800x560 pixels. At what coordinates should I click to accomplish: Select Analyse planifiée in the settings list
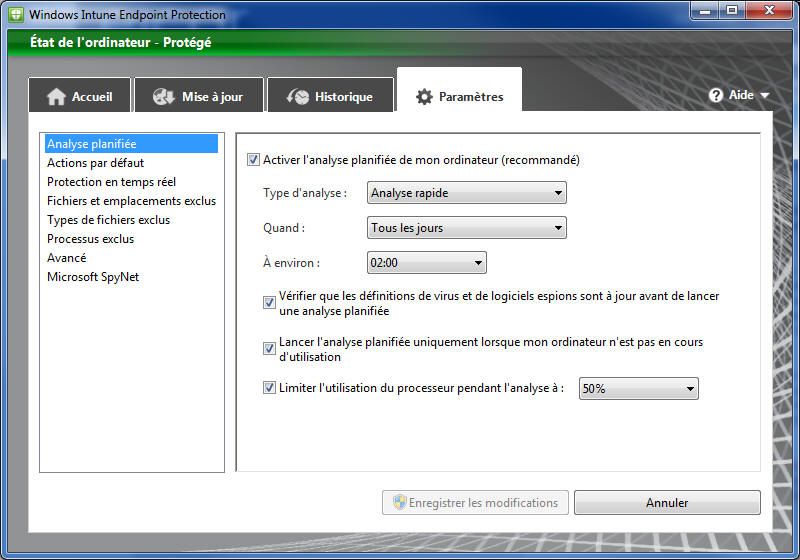(x=131, y=144)
